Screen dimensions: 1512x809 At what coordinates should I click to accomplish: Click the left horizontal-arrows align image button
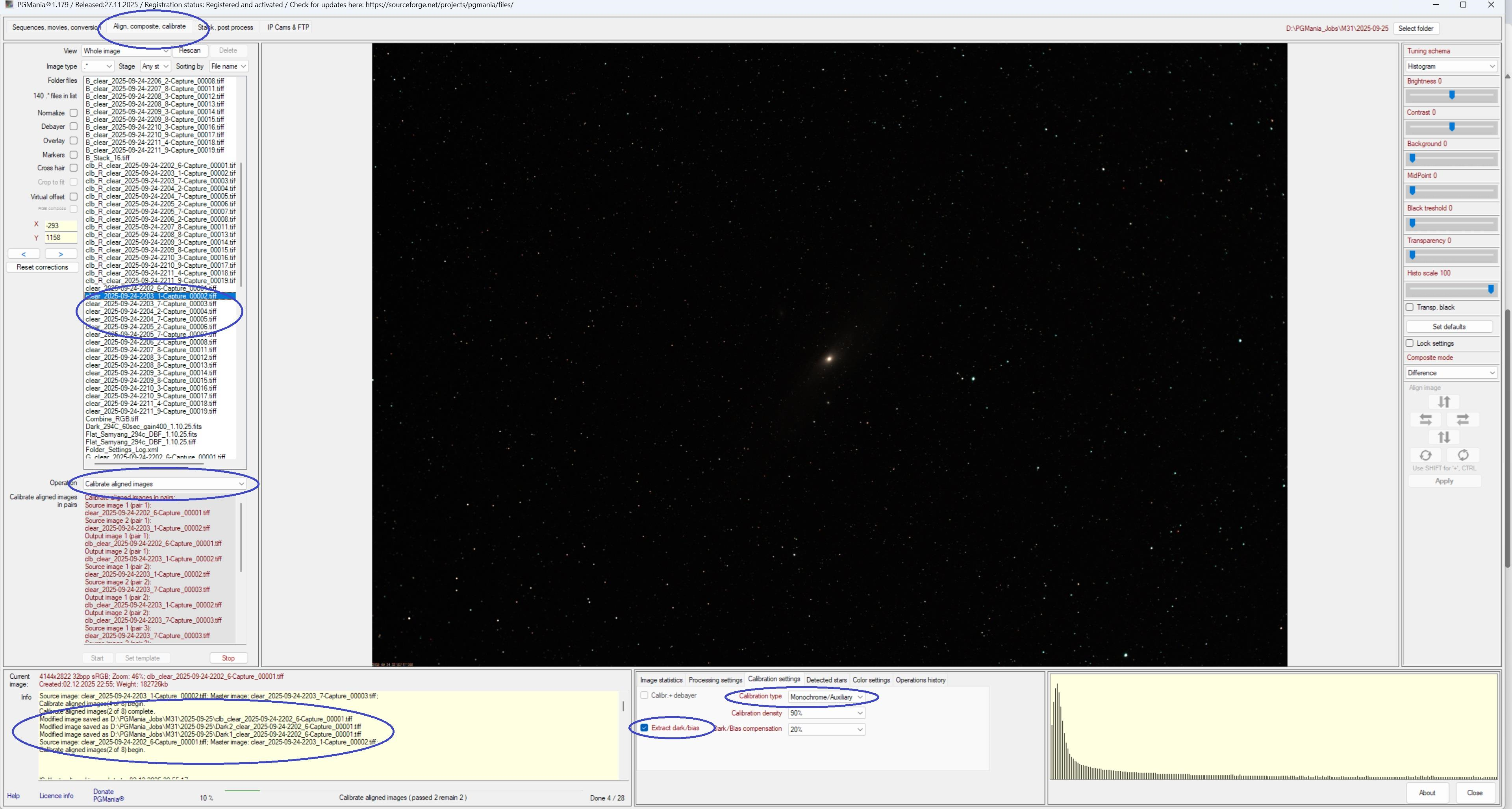1425,420
